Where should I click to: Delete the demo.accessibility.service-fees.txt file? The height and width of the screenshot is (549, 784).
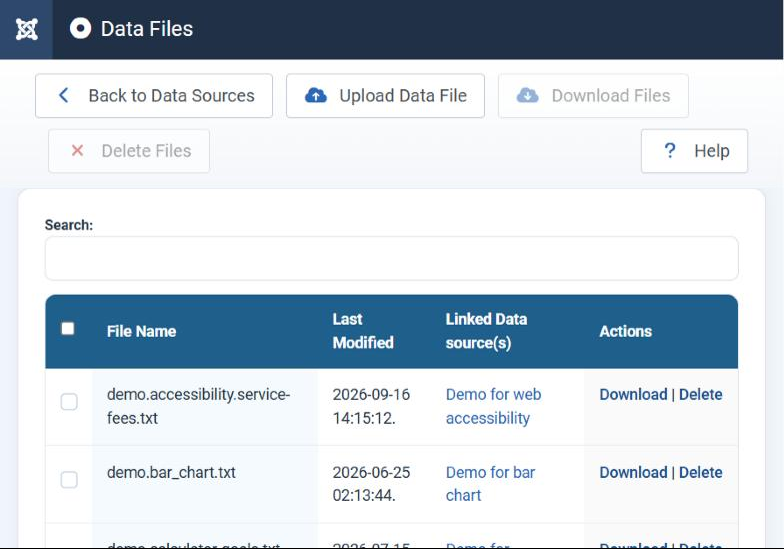[x=700, y=394]
